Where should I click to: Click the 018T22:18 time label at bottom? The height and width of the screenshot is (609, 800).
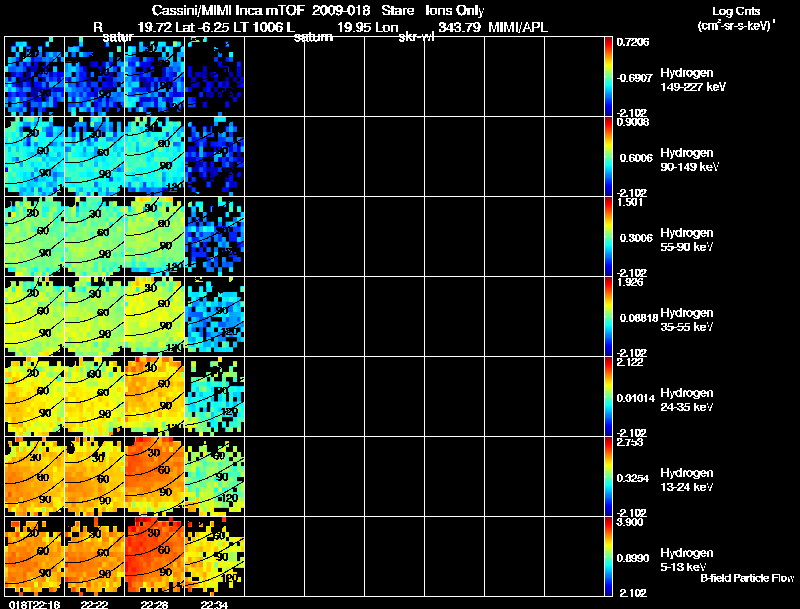coord(33,603)
